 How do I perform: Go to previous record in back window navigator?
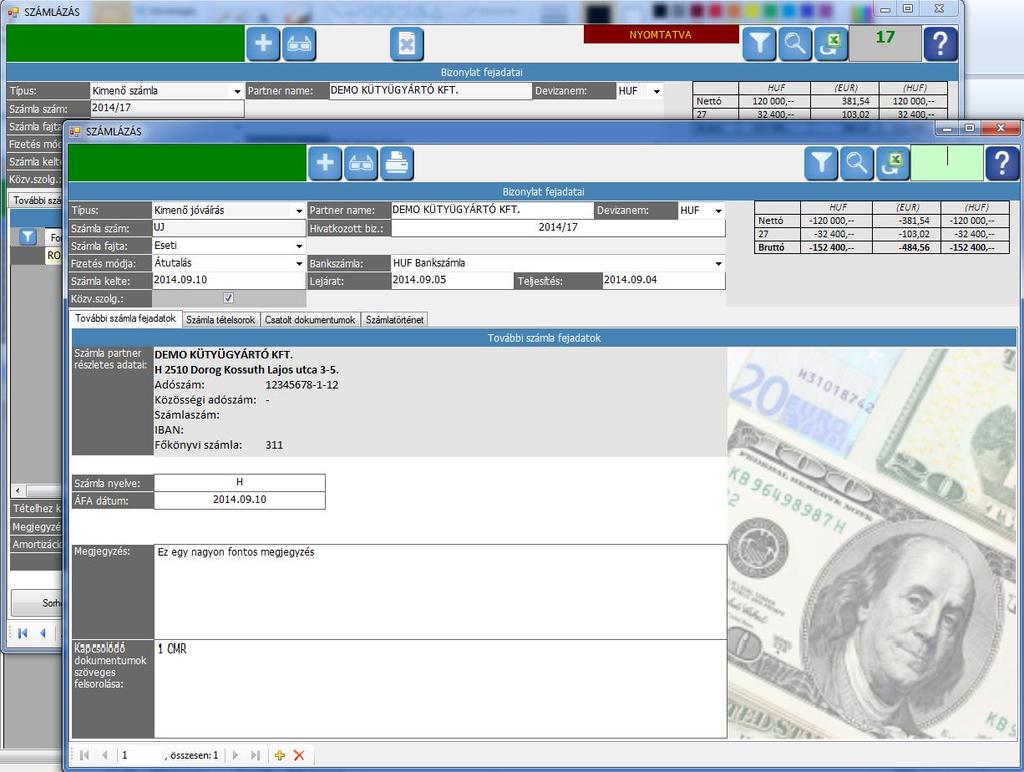tap(43, 633)
